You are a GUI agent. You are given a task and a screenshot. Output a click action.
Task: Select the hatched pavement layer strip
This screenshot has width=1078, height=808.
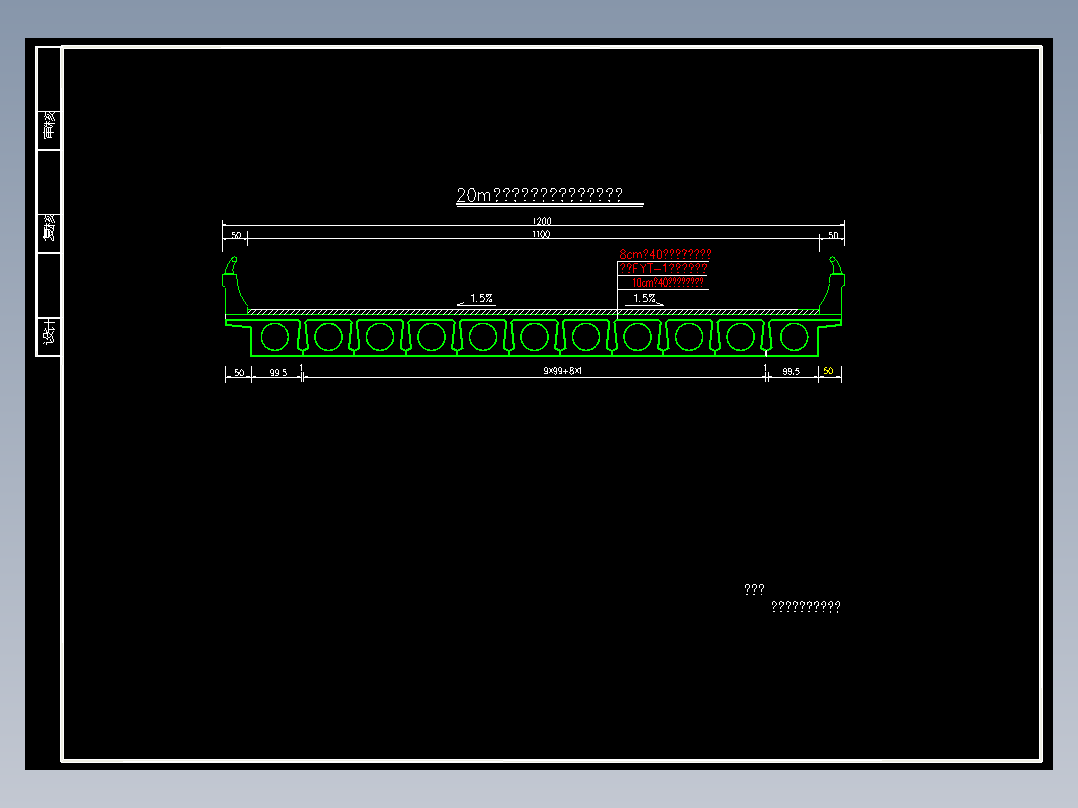click(x=534, y=312)
